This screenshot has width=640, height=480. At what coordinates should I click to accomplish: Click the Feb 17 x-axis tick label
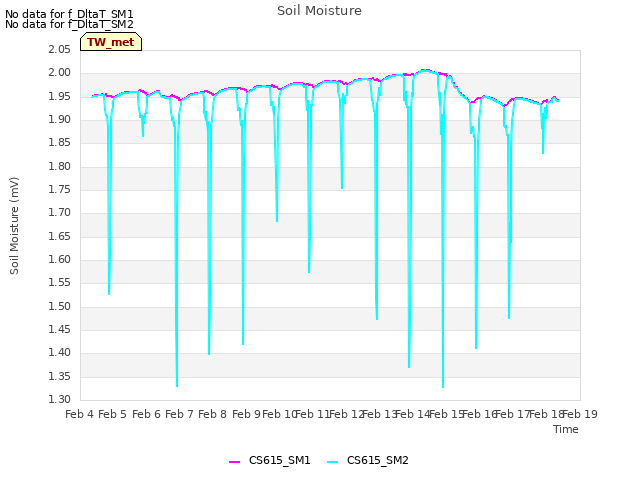pos(513,414)
